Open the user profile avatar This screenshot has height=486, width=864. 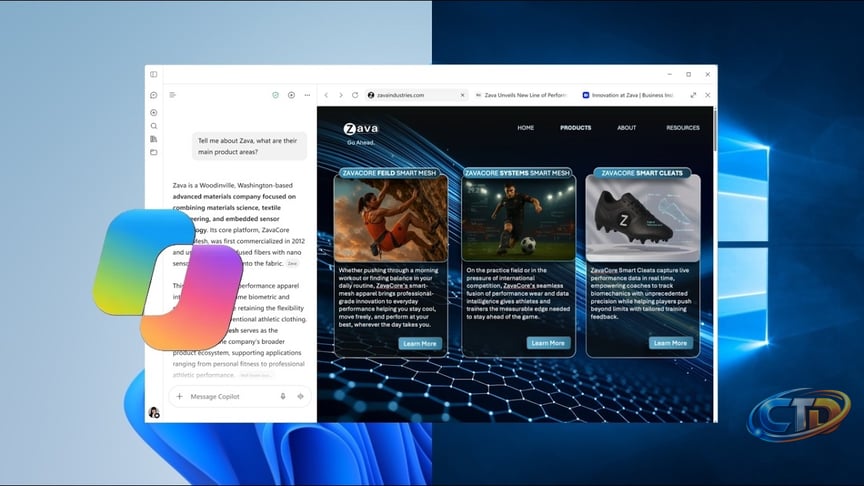[x=154, y=412]
